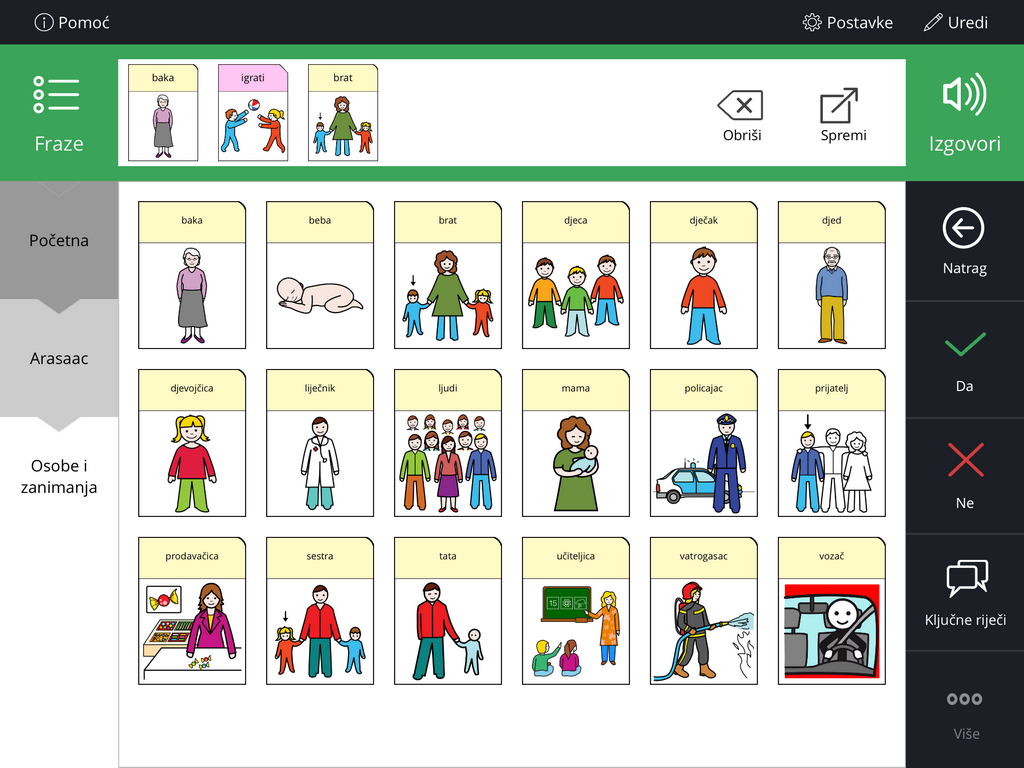Open the Pomoć help info
This screenshot has height=768, width=1024.
point(72,22)
